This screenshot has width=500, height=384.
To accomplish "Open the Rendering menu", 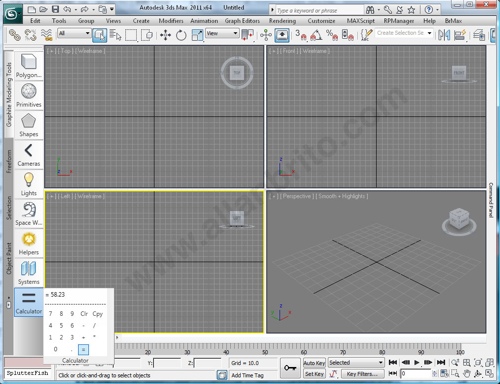I will [282, 21].
